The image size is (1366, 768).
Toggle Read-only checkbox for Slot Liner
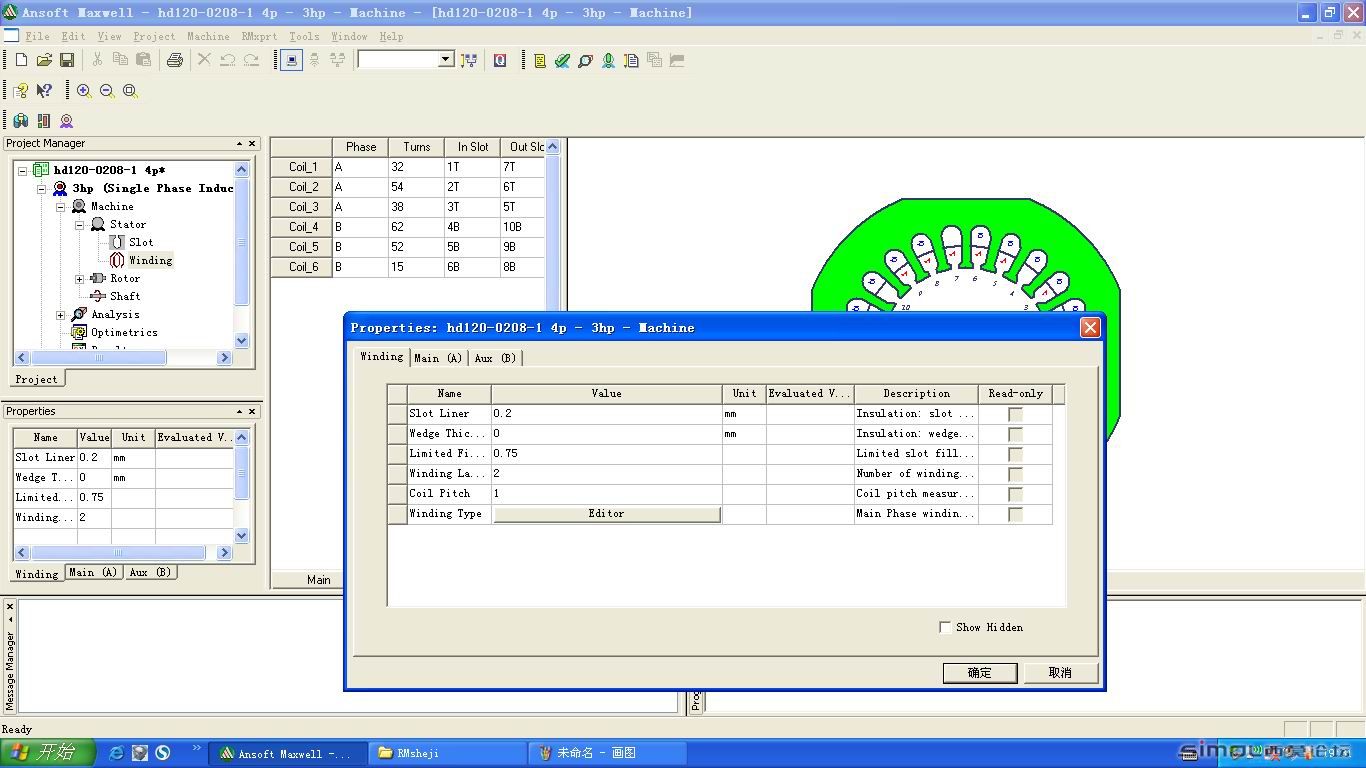[x=1015, y=414]
